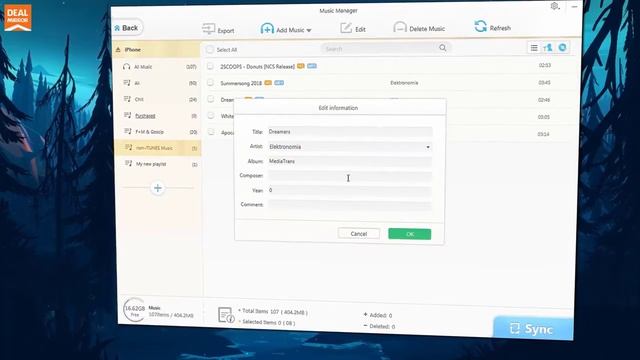This screenshot has width=640, height=360.
Task: Click the 03:14 duration value
Action: pos(543,134)
